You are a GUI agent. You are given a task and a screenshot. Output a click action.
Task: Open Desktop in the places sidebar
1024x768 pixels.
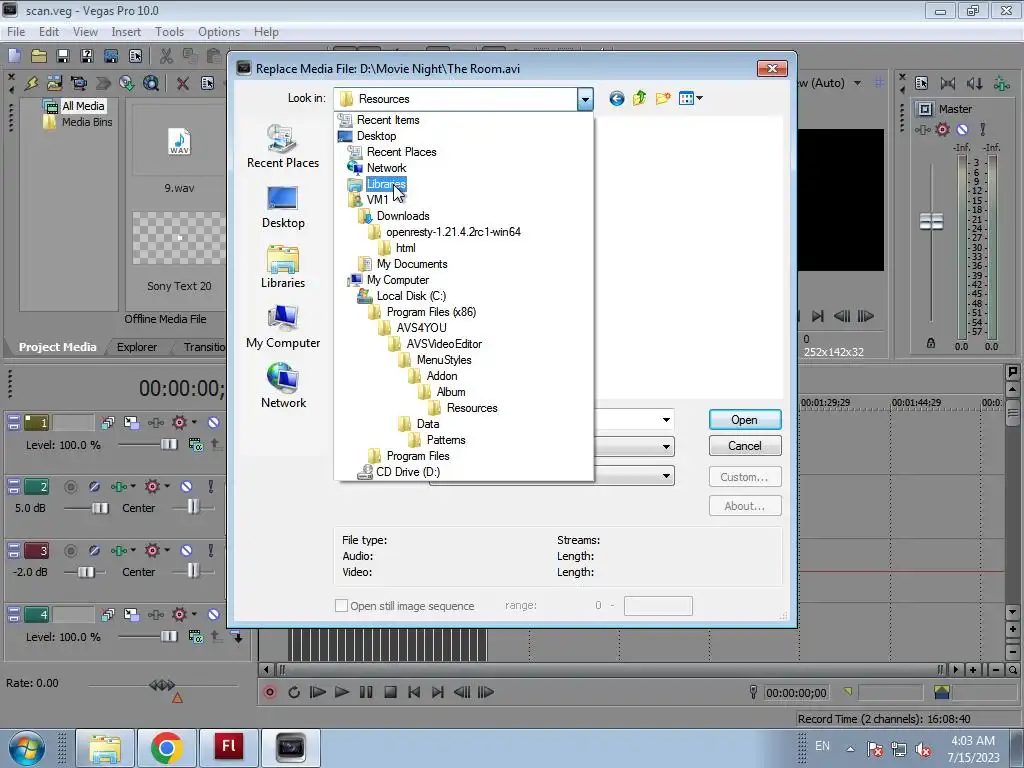(x=283, y=207)
